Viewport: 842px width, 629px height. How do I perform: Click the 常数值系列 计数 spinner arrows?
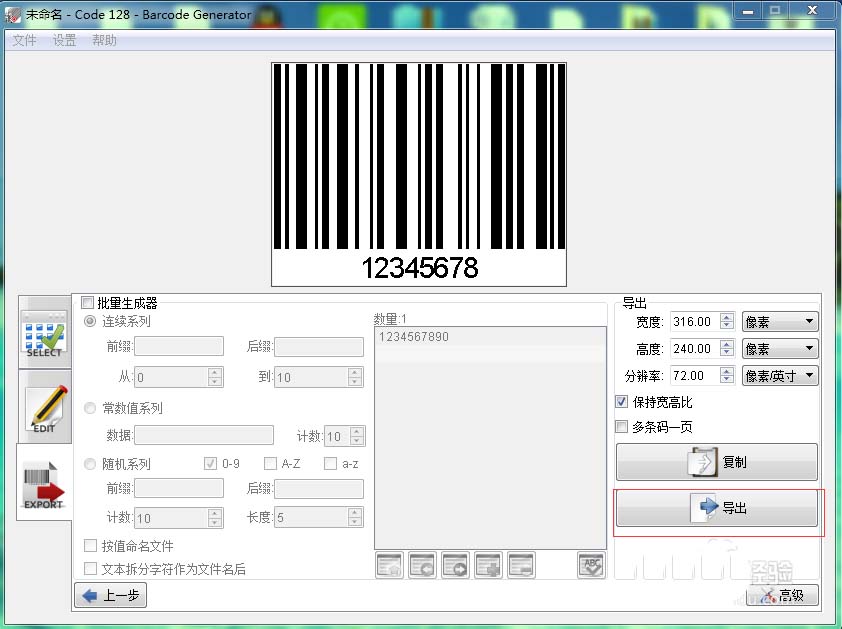357,436
